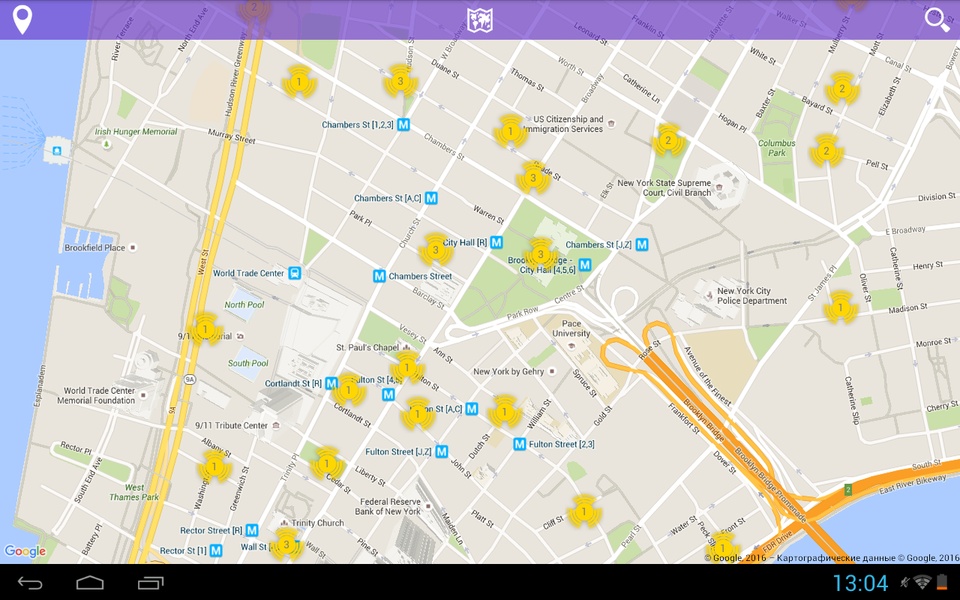Image resolution: width=960 pixels, height=600 pixels.
Task: Tap yellow 1 marker on Albany St
Action: [x=214, y=467]
